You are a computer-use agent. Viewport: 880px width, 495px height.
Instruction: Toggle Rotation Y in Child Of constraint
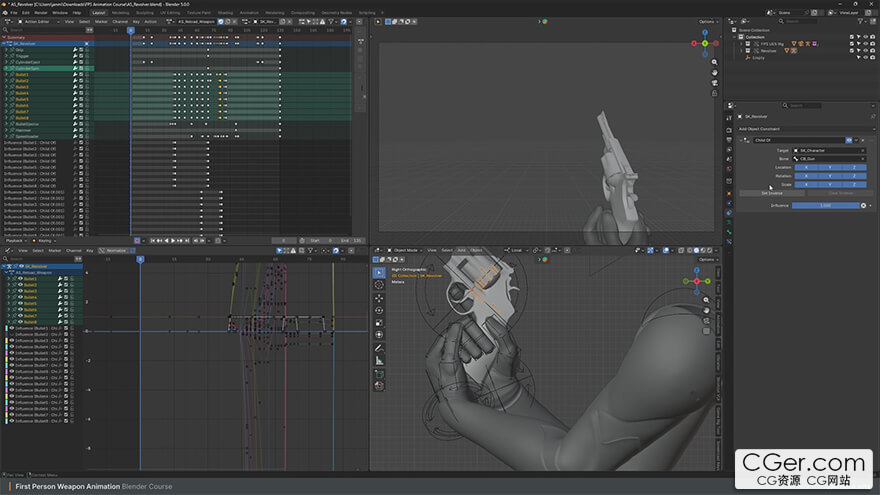pyautogui.click(x=830, y=176)
